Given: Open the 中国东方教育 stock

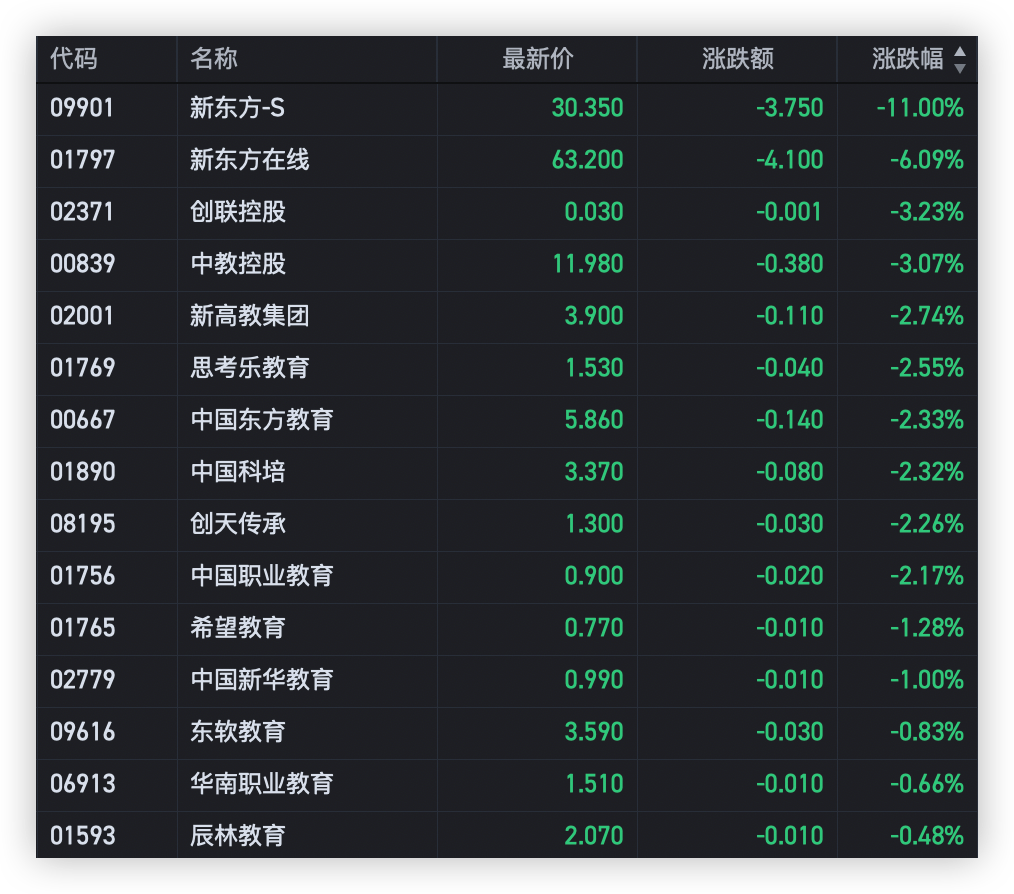Looking at the screenshot, I should coord(261,420).
